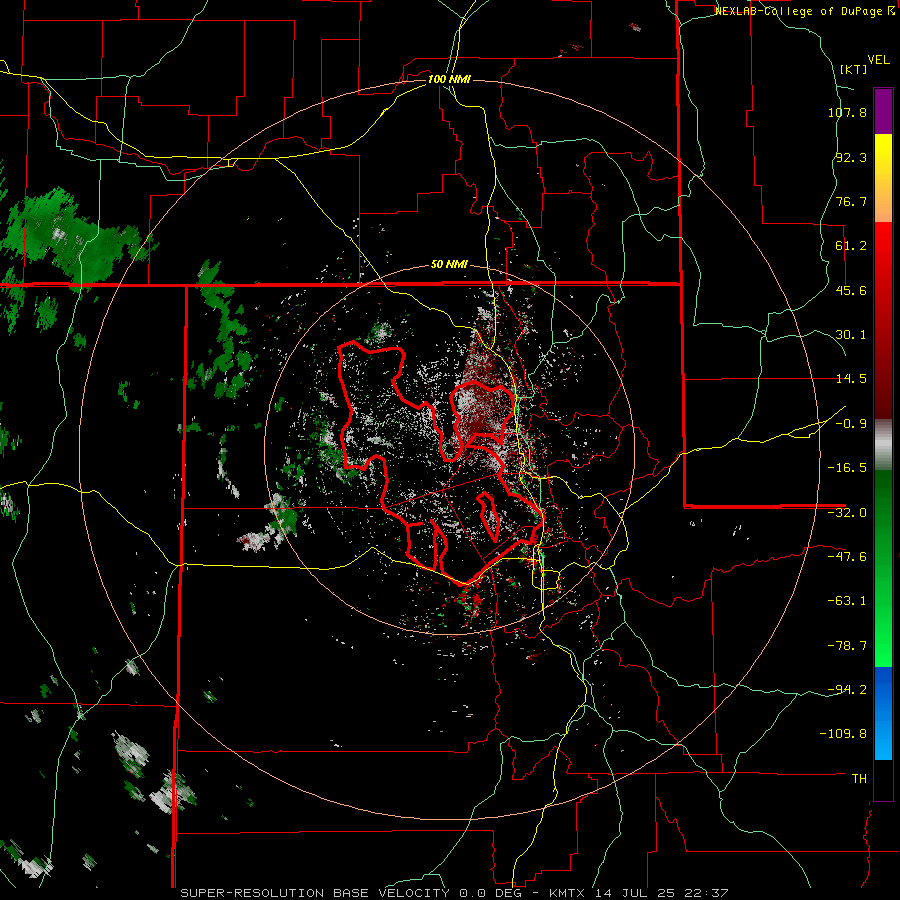Click the -32.0 velocity scale value
Viewport: 900px width, 900px height.
[x=847, y=513]
